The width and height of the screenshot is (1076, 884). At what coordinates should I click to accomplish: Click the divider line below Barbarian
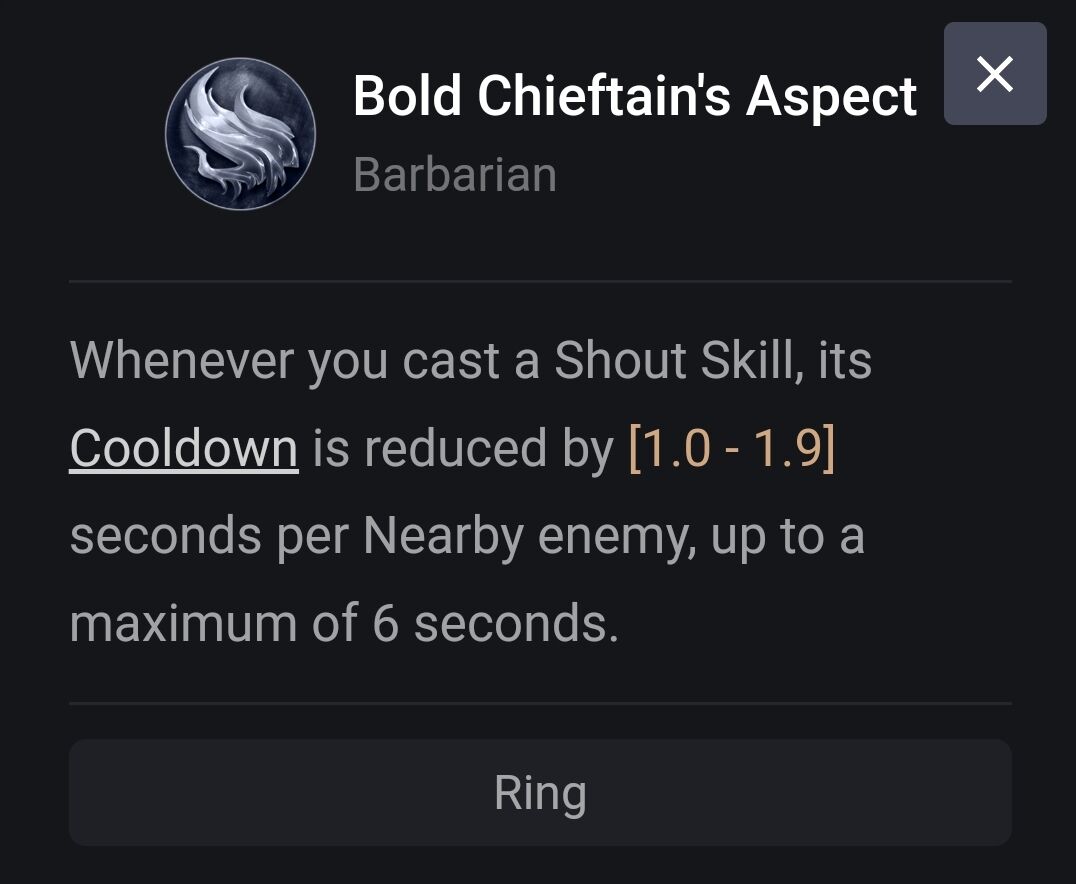click(x=540, y=282)
